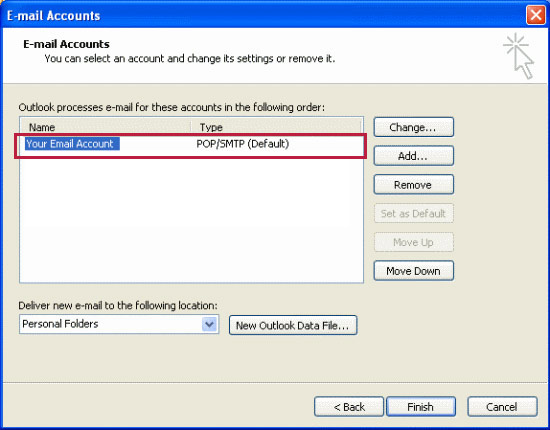Open account settings with Change button
The width and height of the screenshot is (550, 430).
(414, 127)
